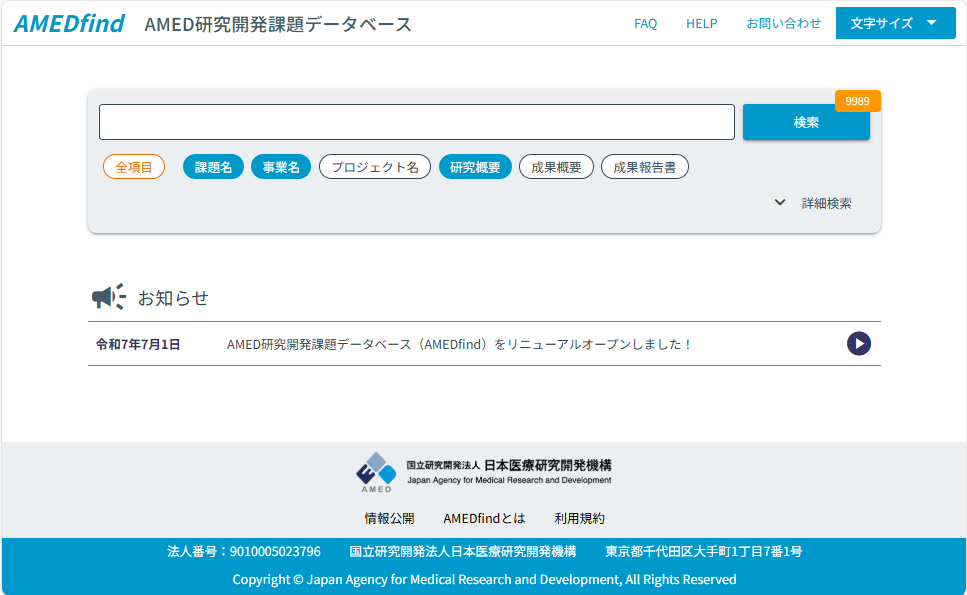This screenshot has height=595, width=967.
Task: Toggle the 課題名 filter
Action: (213, 167)
